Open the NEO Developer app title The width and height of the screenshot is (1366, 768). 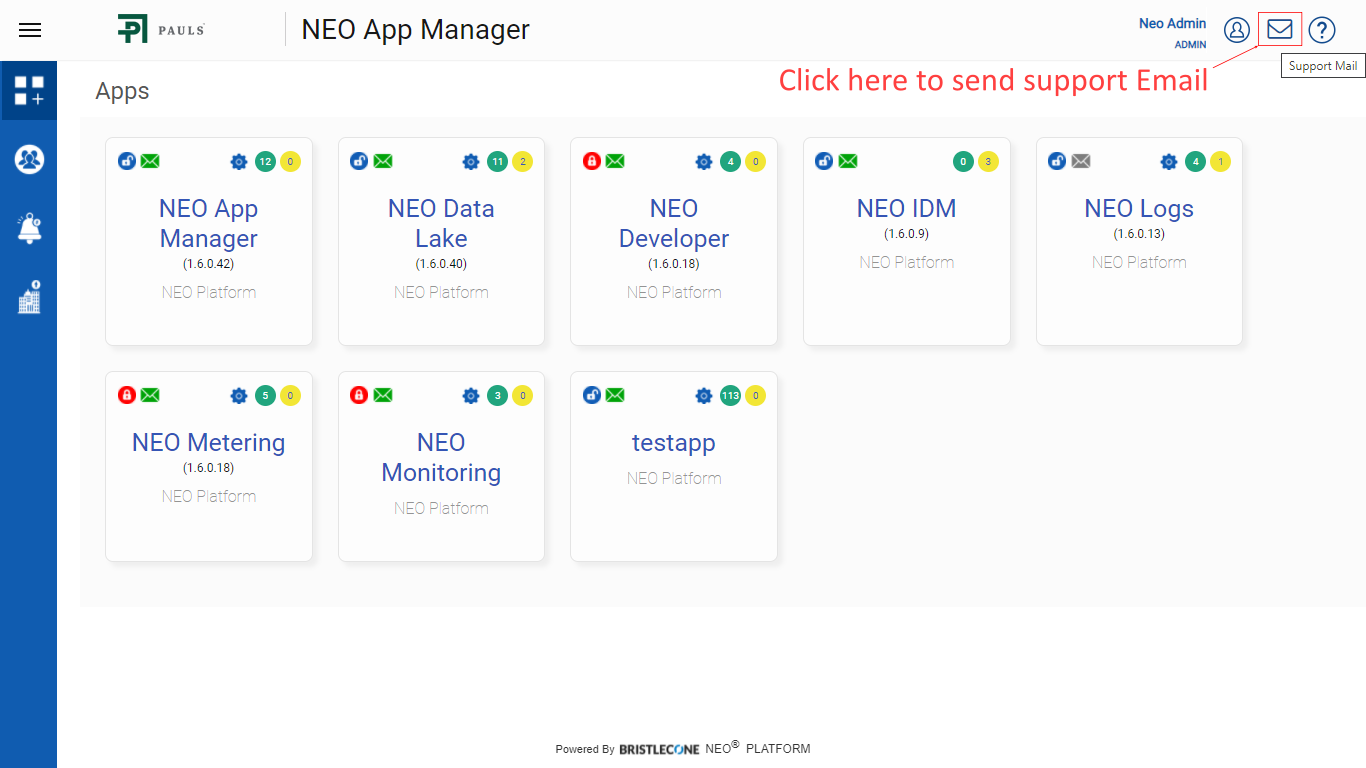pos(674,224)
